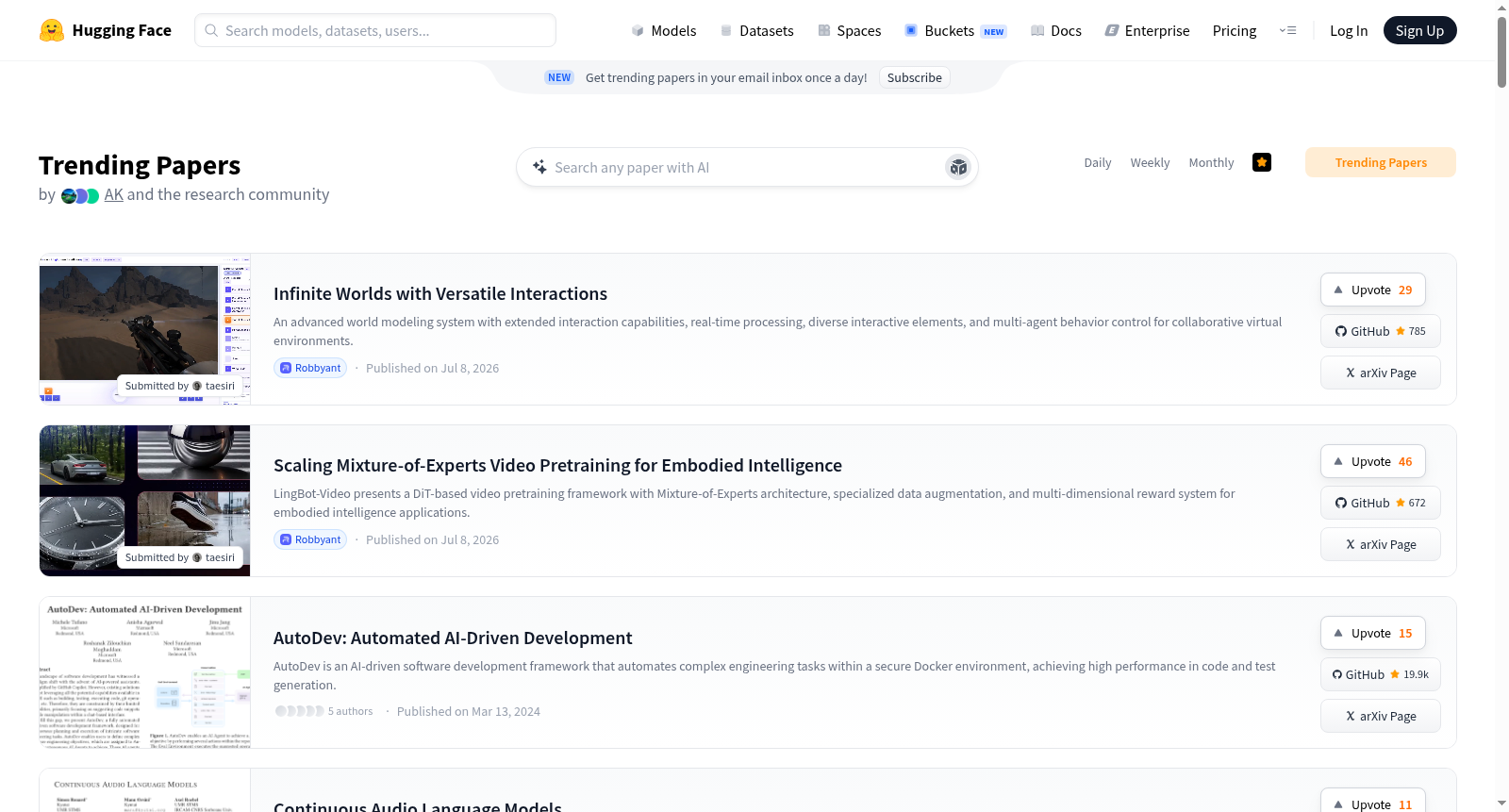
Task: Subscribe to trending papers emails
Action: tap(914, 77)
